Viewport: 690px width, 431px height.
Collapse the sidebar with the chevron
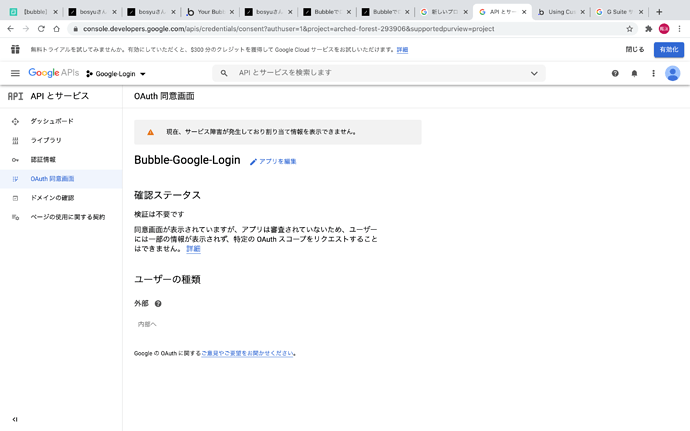click(x=15, y=419)
